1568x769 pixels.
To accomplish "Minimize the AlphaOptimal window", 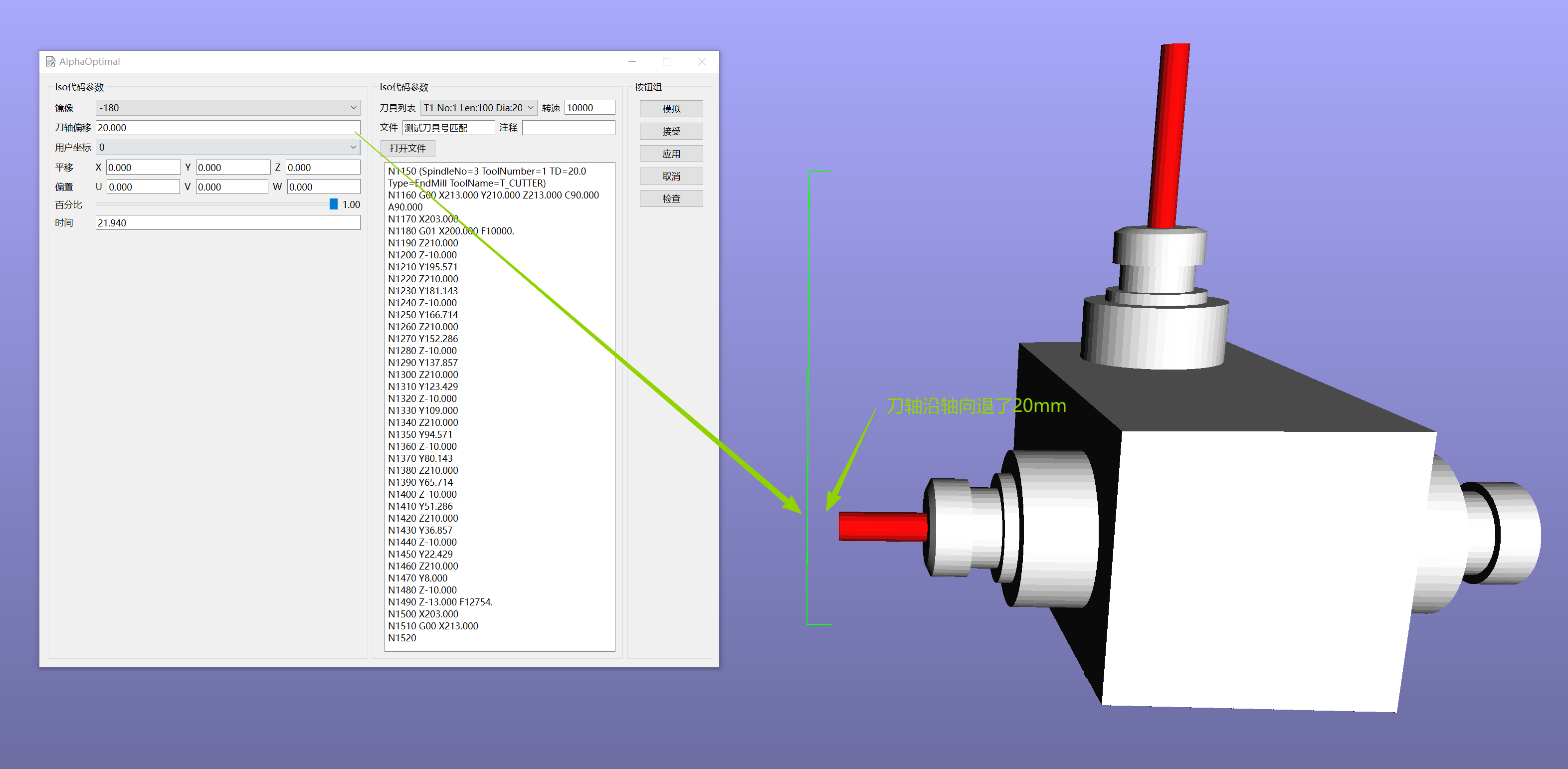I will point(632,61).
